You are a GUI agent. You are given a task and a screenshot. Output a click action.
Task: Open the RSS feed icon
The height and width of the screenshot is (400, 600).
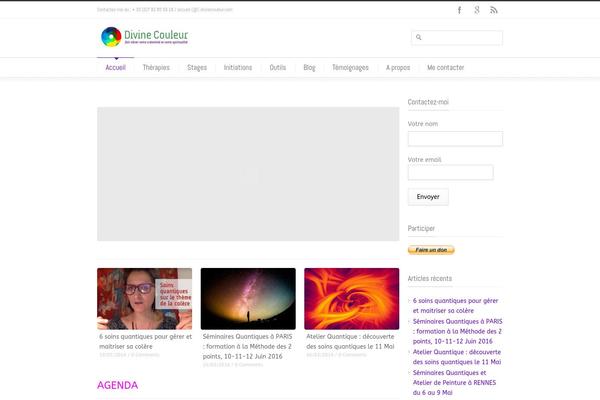click(x=494, y=10)
